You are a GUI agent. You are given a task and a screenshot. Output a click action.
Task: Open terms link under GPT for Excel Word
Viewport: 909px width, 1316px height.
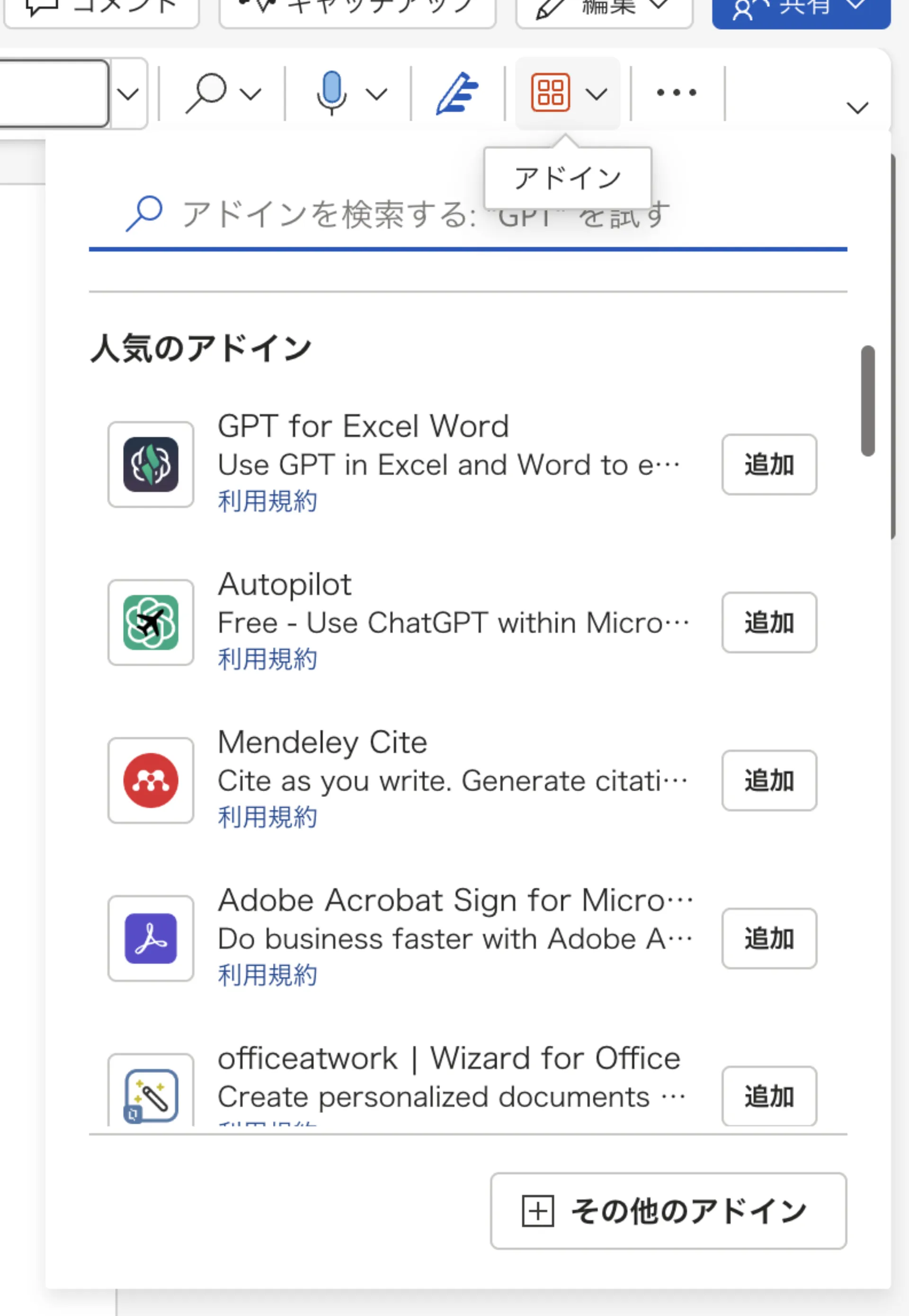267,502
